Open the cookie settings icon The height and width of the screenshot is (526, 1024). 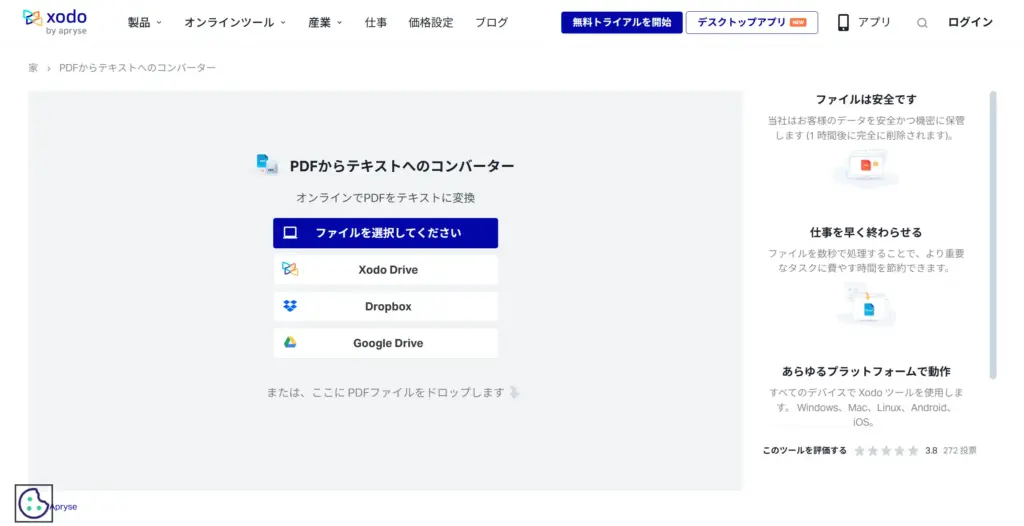click(34, 504)
